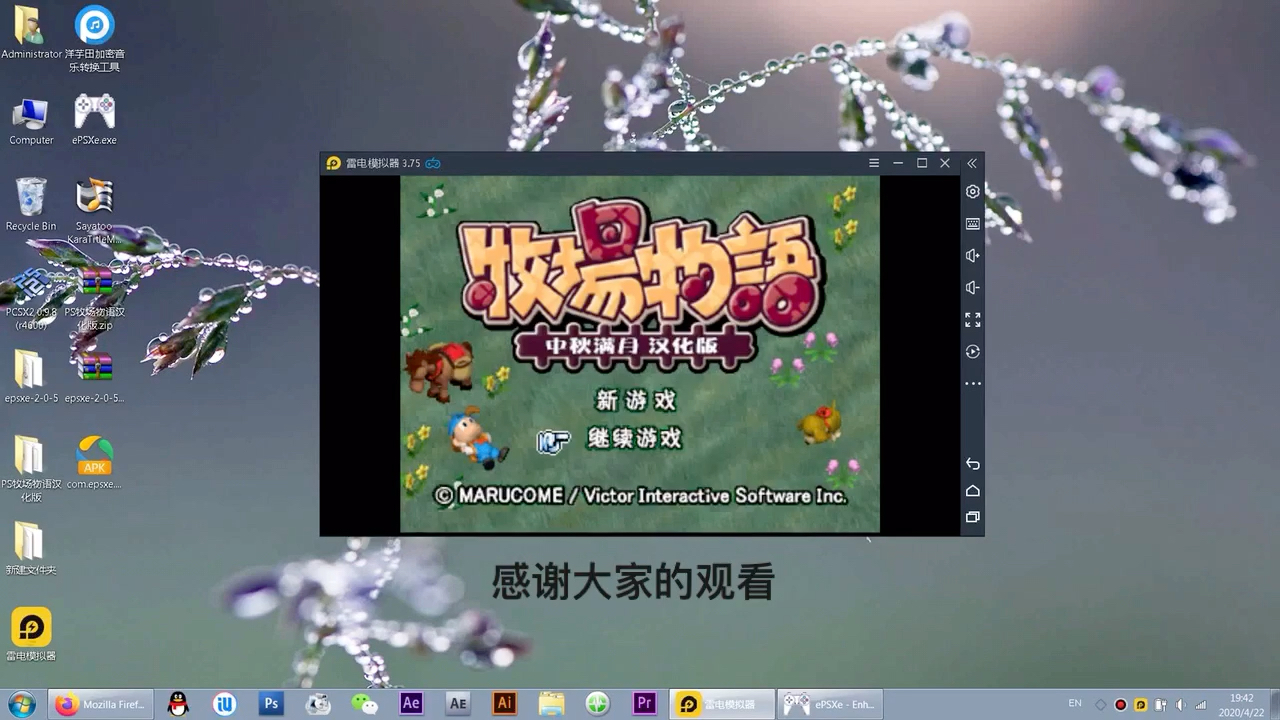Select 洋芋田加密音乐转换工具 desktop icon
Viewport: 1280px width, 720px height.
[95, 40]
